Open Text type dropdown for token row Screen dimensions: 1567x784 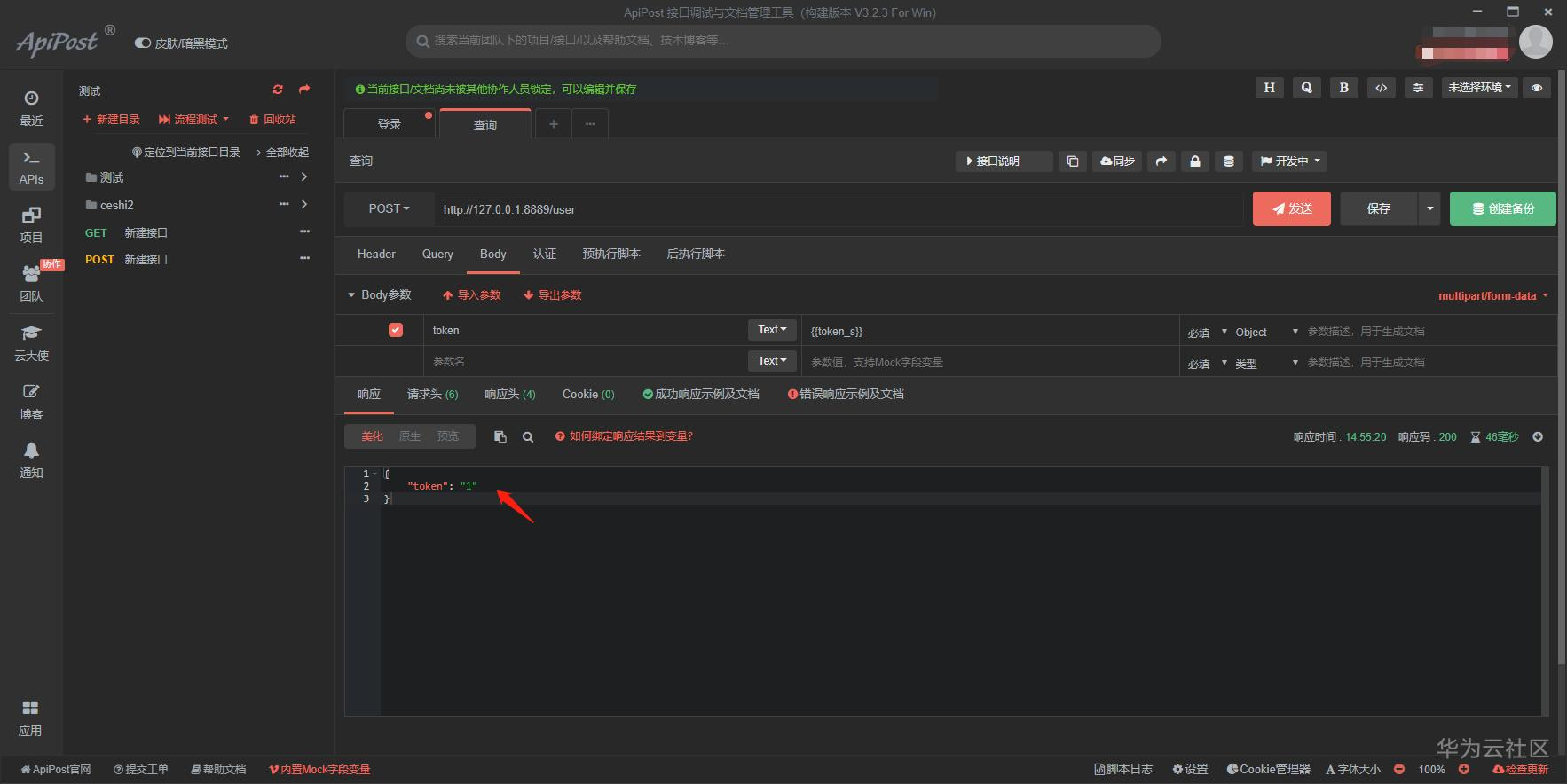click(772, 330)
